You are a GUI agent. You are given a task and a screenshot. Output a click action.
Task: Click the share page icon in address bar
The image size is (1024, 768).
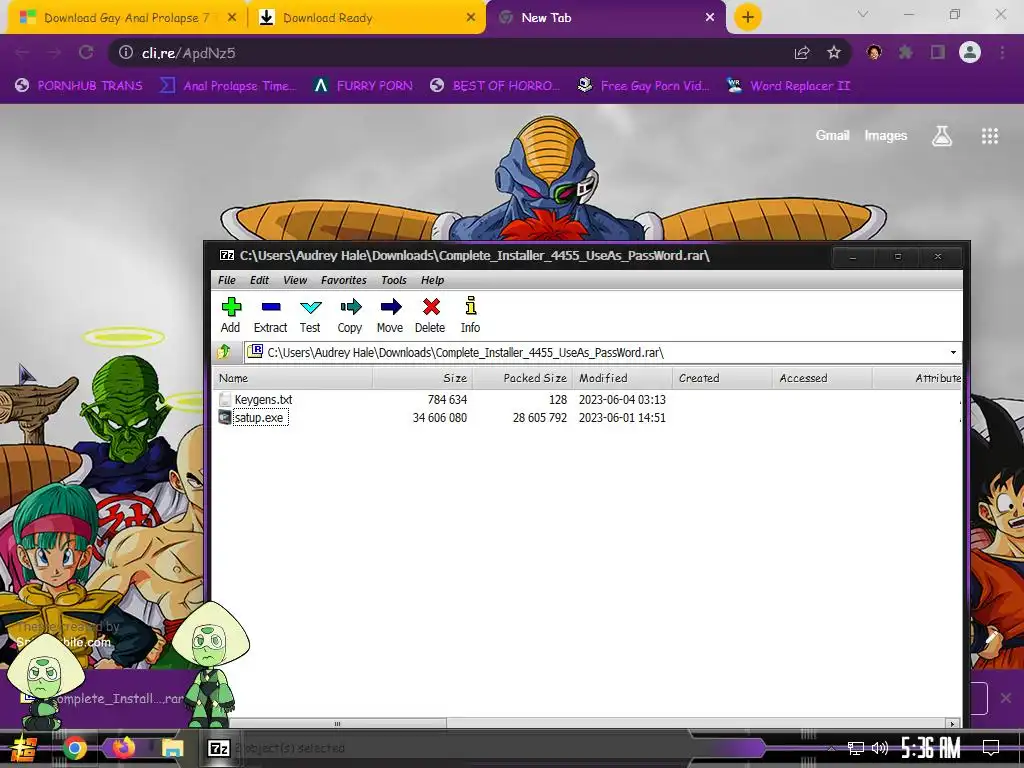(x=802, y=53)
